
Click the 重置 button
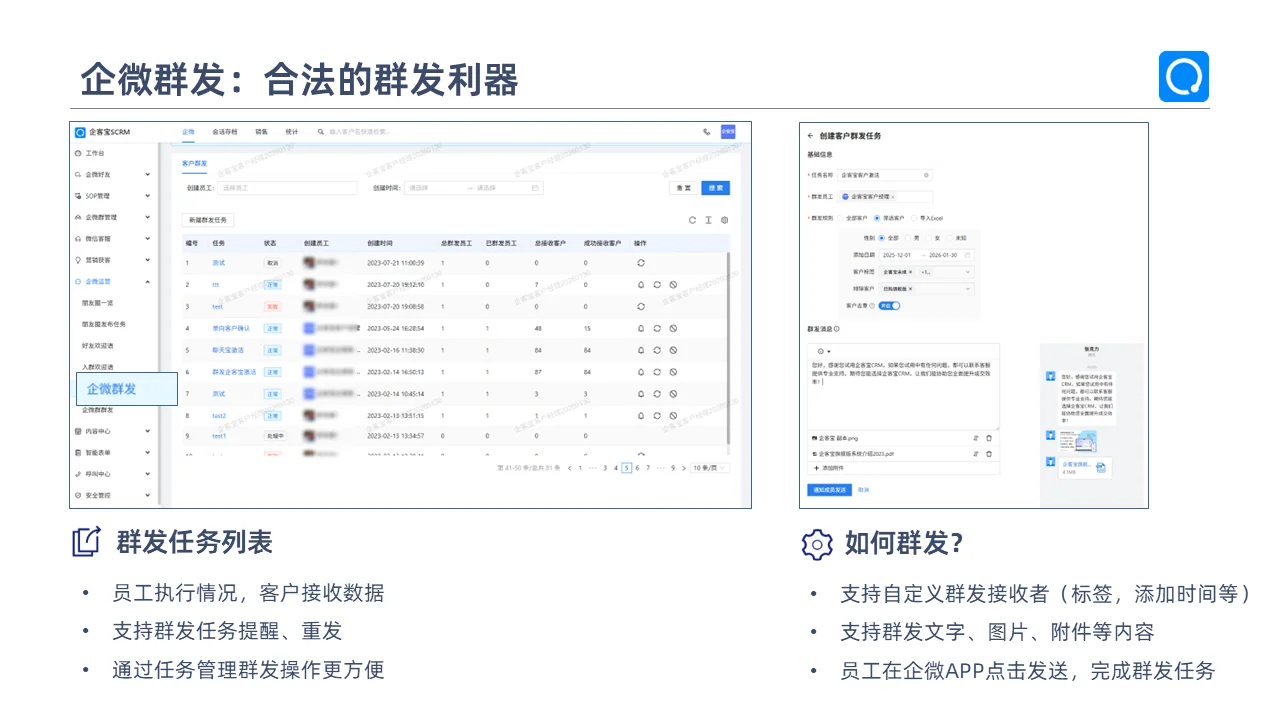(684, 188)
